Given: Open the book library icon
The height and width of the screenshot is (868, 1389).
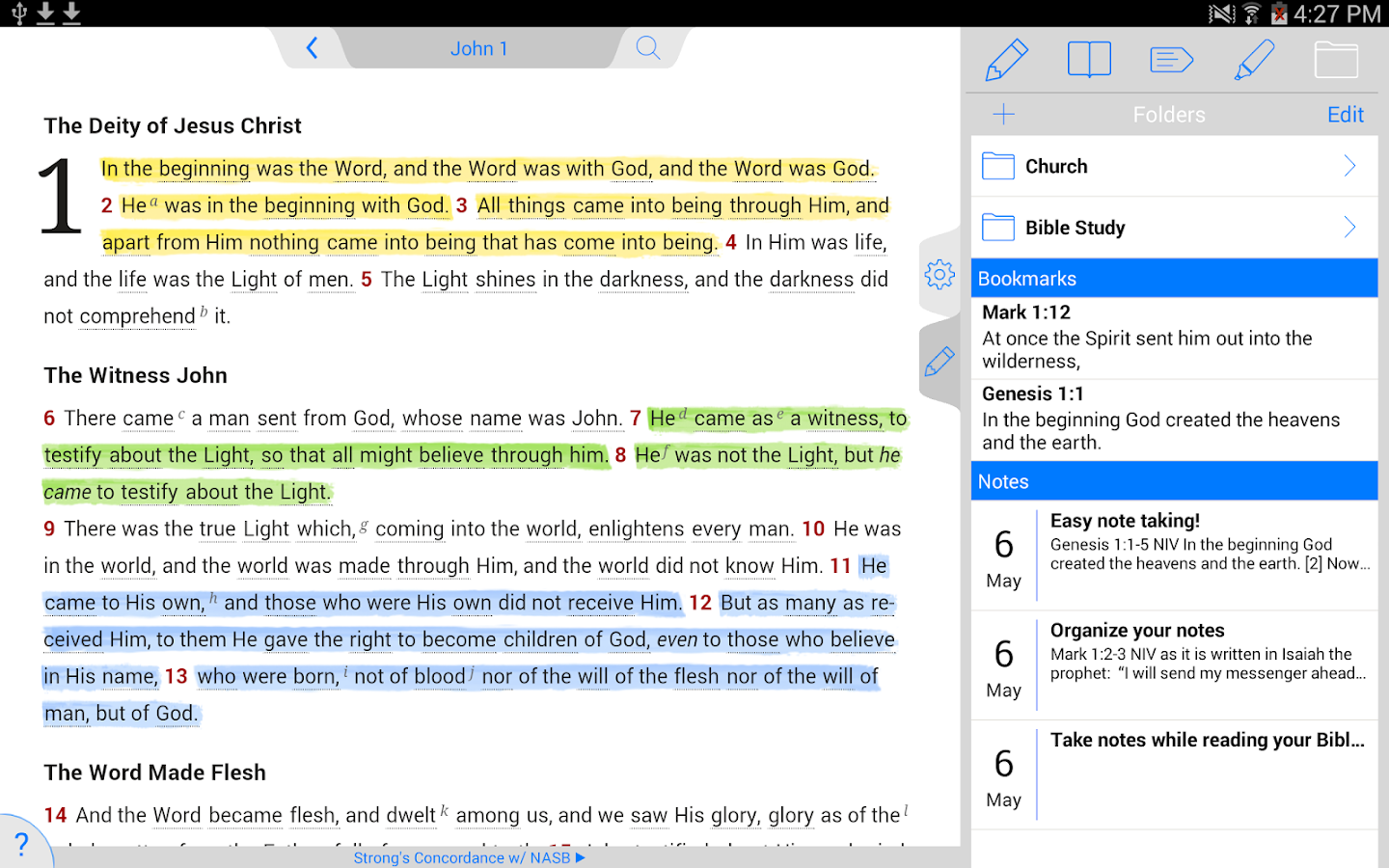Looking at the screenshot, I should coord(1089,60).
